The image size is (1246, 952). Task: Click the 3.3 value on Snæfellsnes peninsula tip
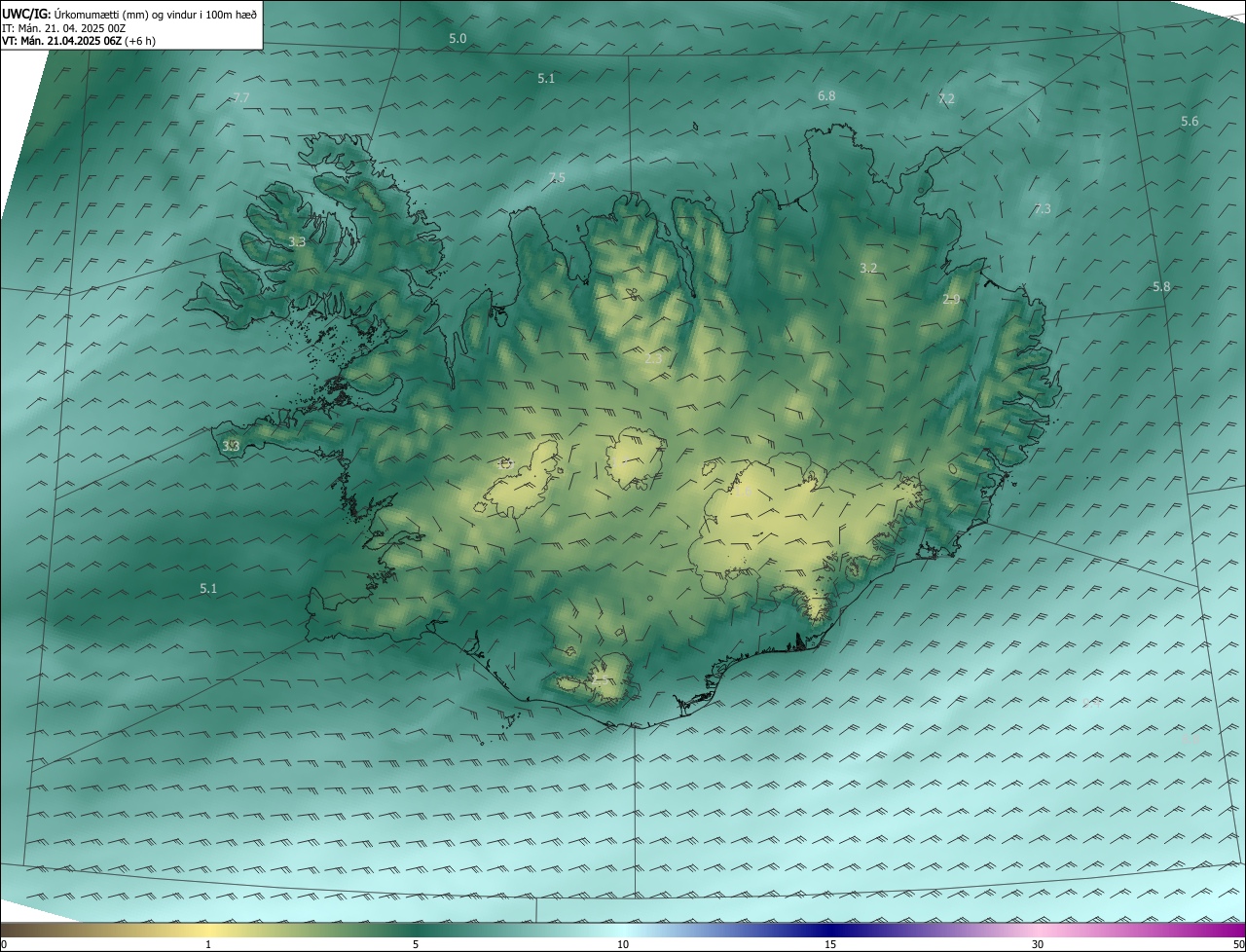[231, 446]
